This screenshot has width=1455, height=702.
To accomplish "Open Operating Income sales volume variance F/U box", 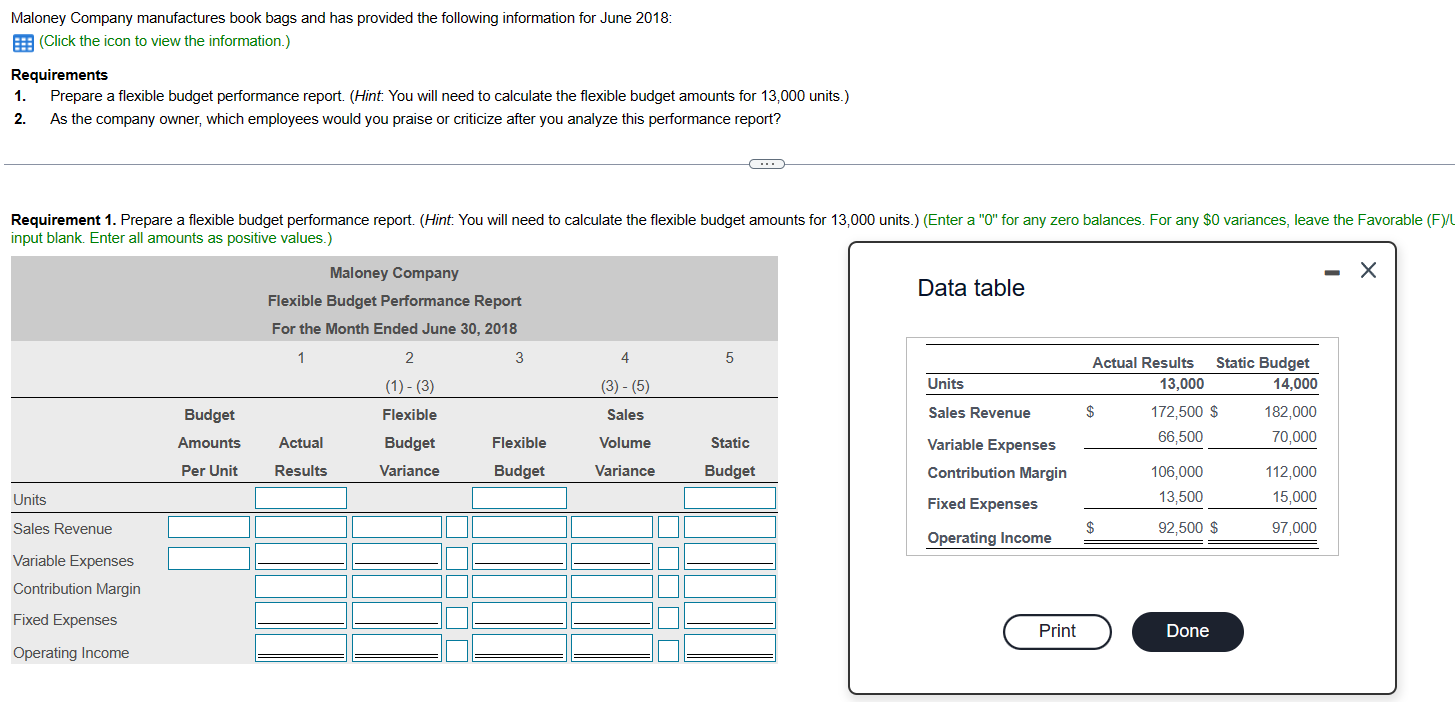I will tap(668, 650).
